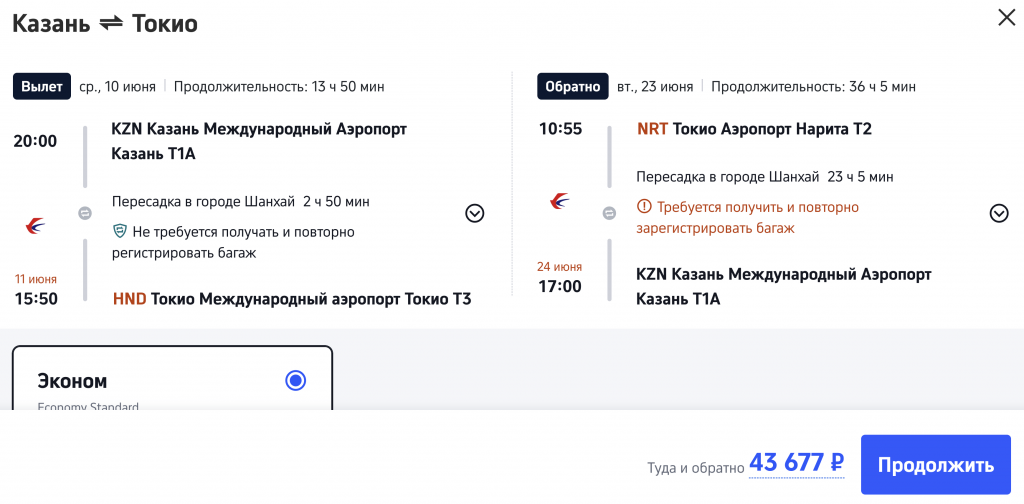Expand outbound Shanghai transfer details

pyautogui.click(x=475, y=213)
